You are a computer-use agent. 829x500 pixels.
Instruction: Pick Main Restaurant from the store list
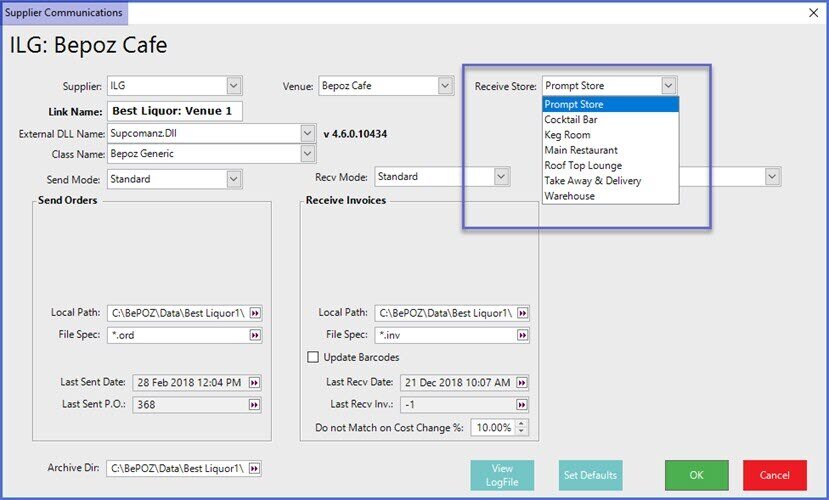click(611, 150)
